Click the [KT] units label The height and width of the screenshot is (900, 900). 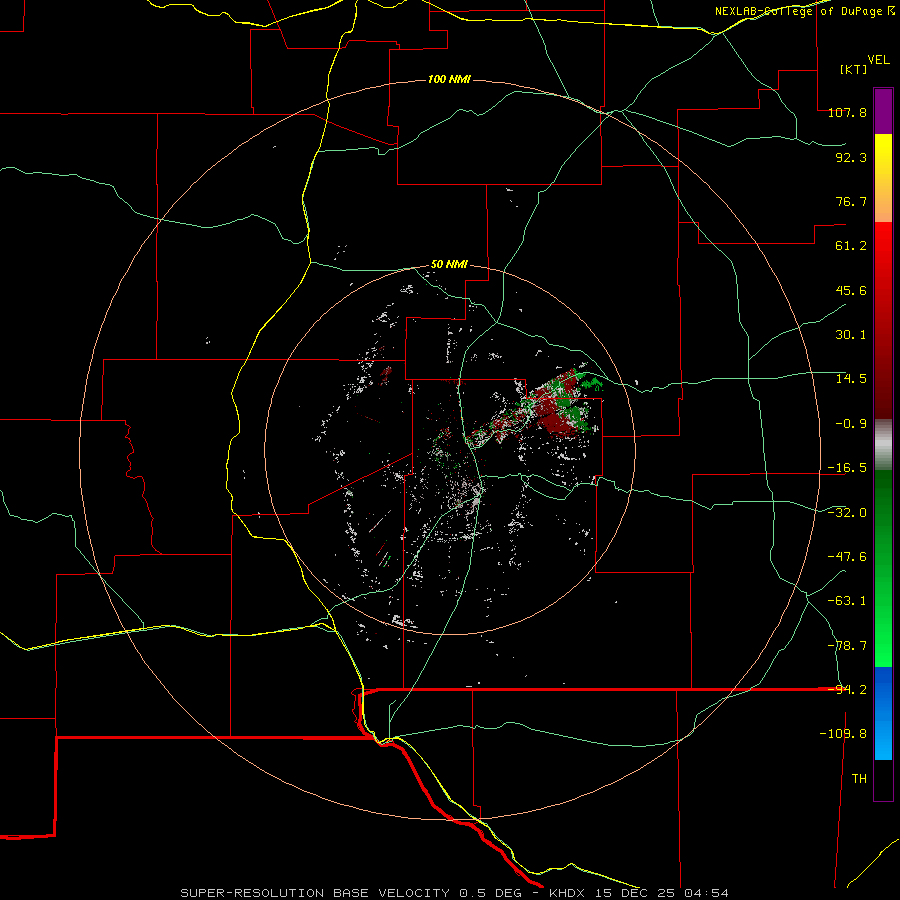pyautogui.click(x=854, y=69)
